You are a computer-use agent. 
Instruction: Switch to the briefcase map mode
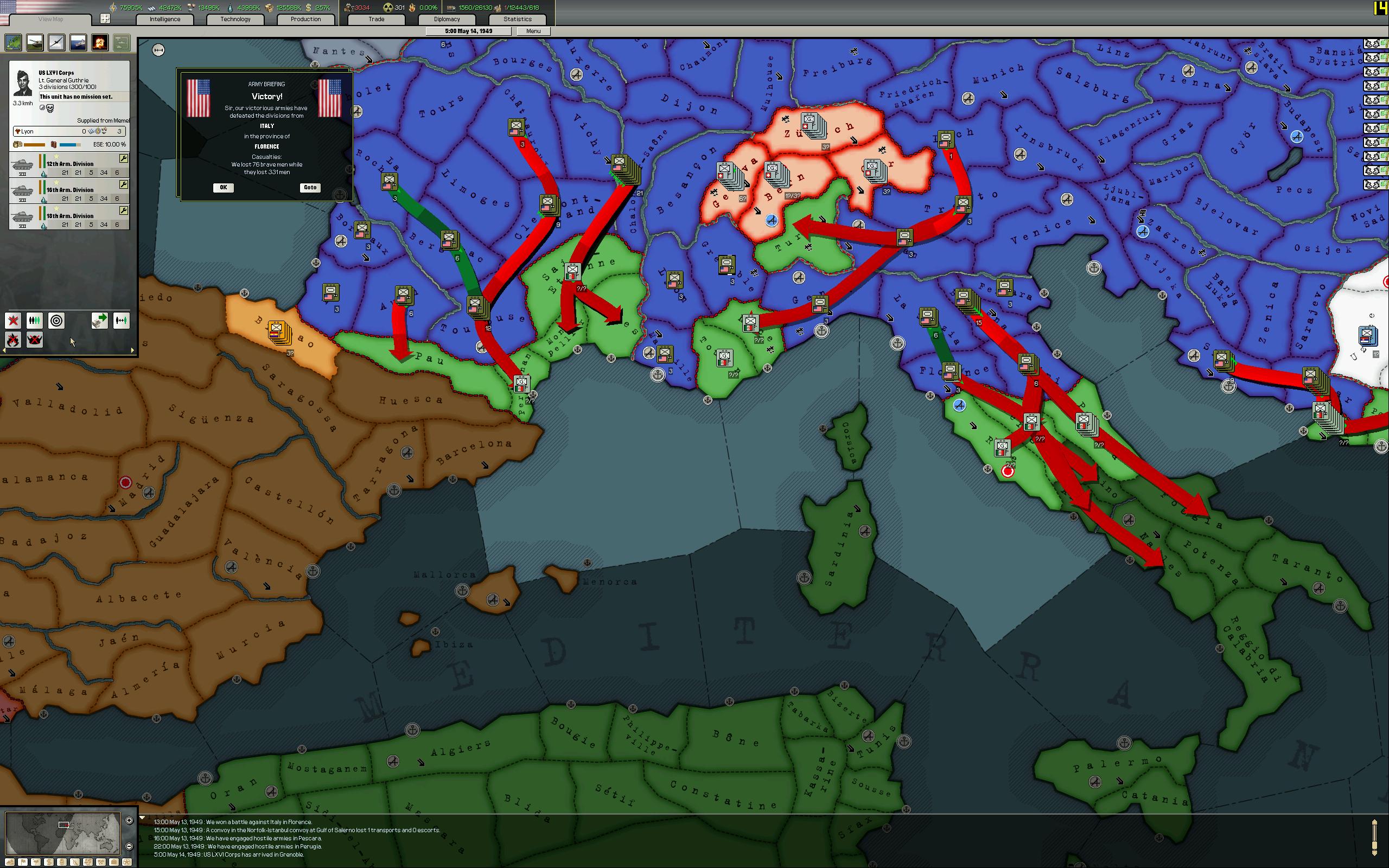[114, 862]
